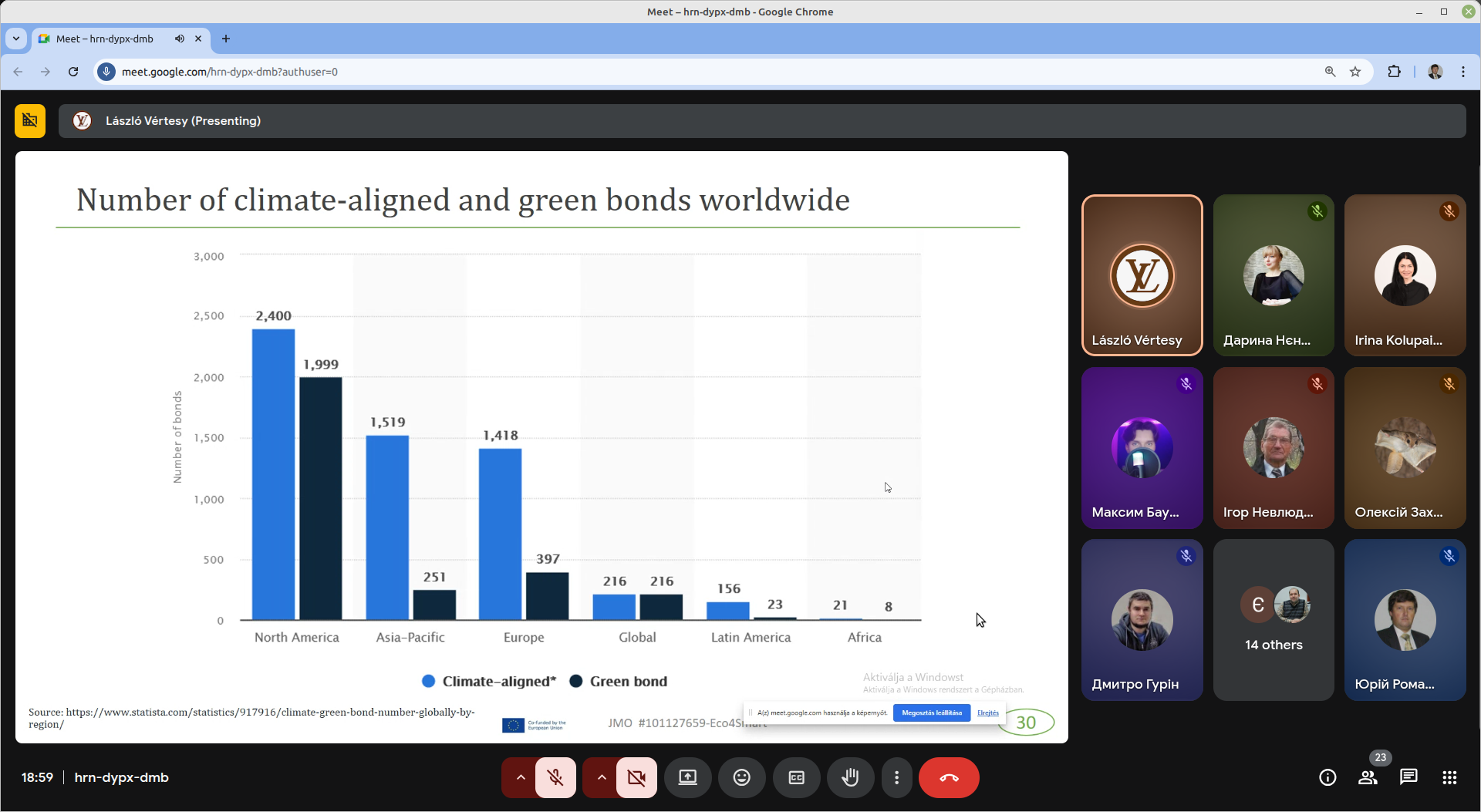Click the raise hand icon
1481x812 pixels.
coord(850,777)
